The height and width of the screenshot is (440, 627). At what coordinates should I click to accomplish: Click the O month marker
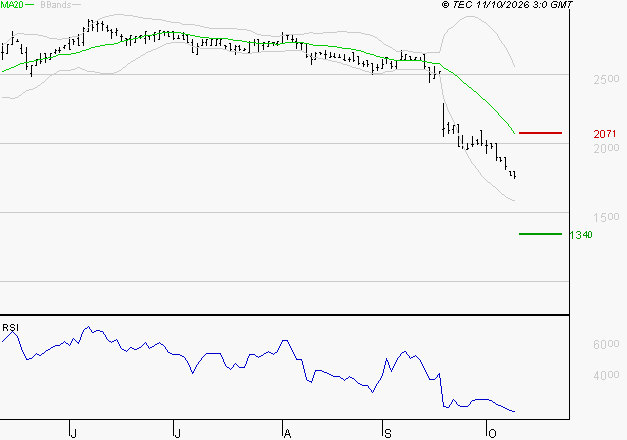(492, 433)
